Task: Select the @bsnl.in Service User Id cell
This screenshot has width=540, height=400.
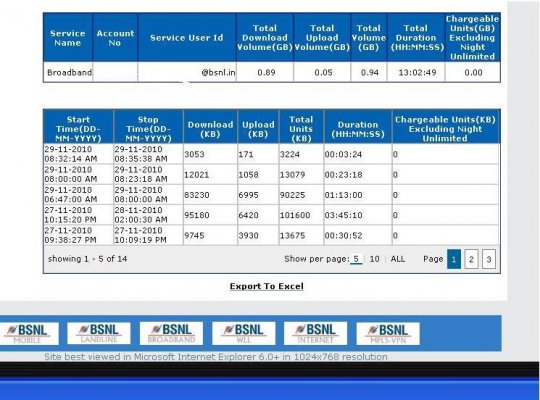Action: [187, 72]
